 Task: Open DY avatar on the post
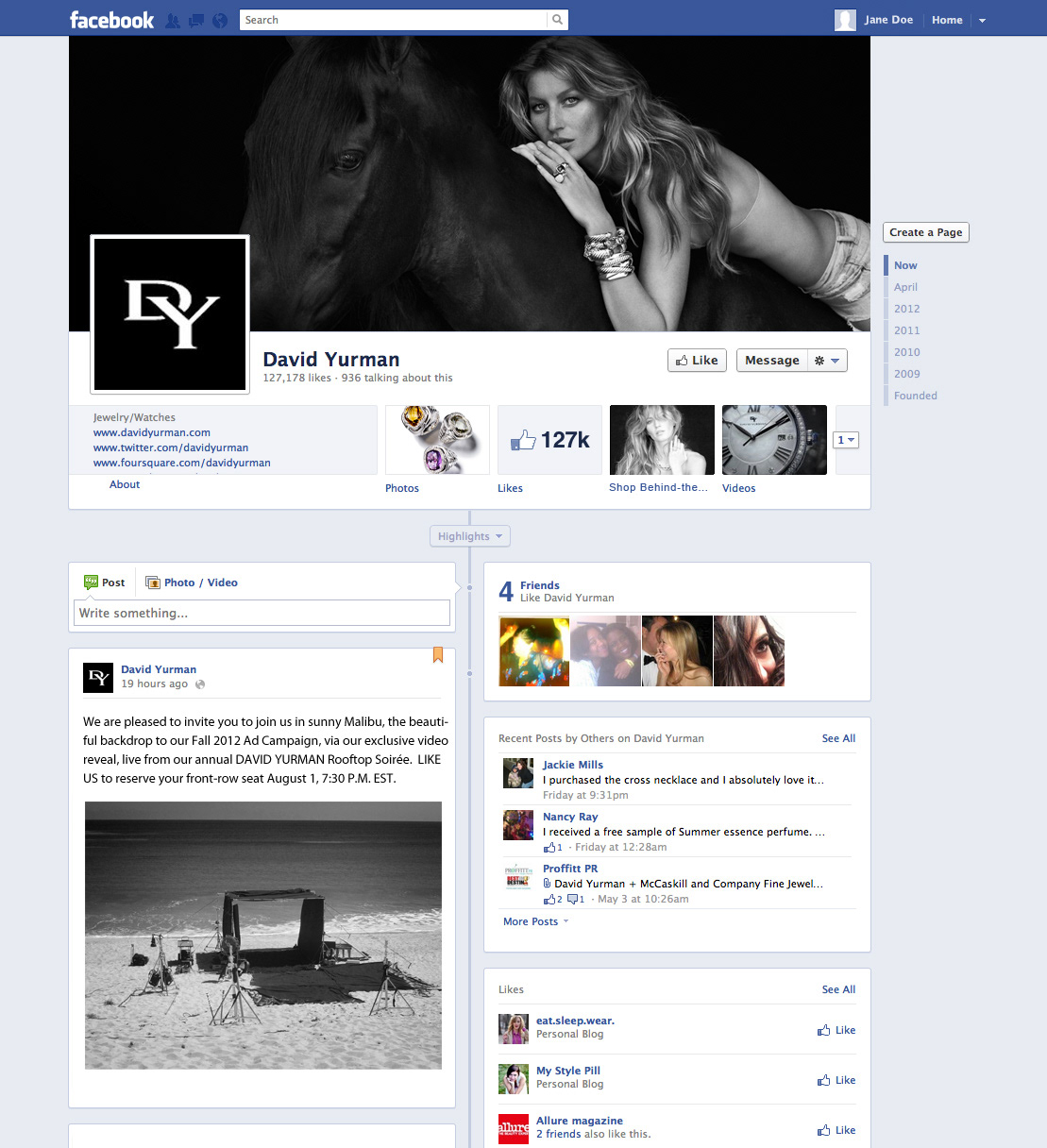tap(98, 678)
